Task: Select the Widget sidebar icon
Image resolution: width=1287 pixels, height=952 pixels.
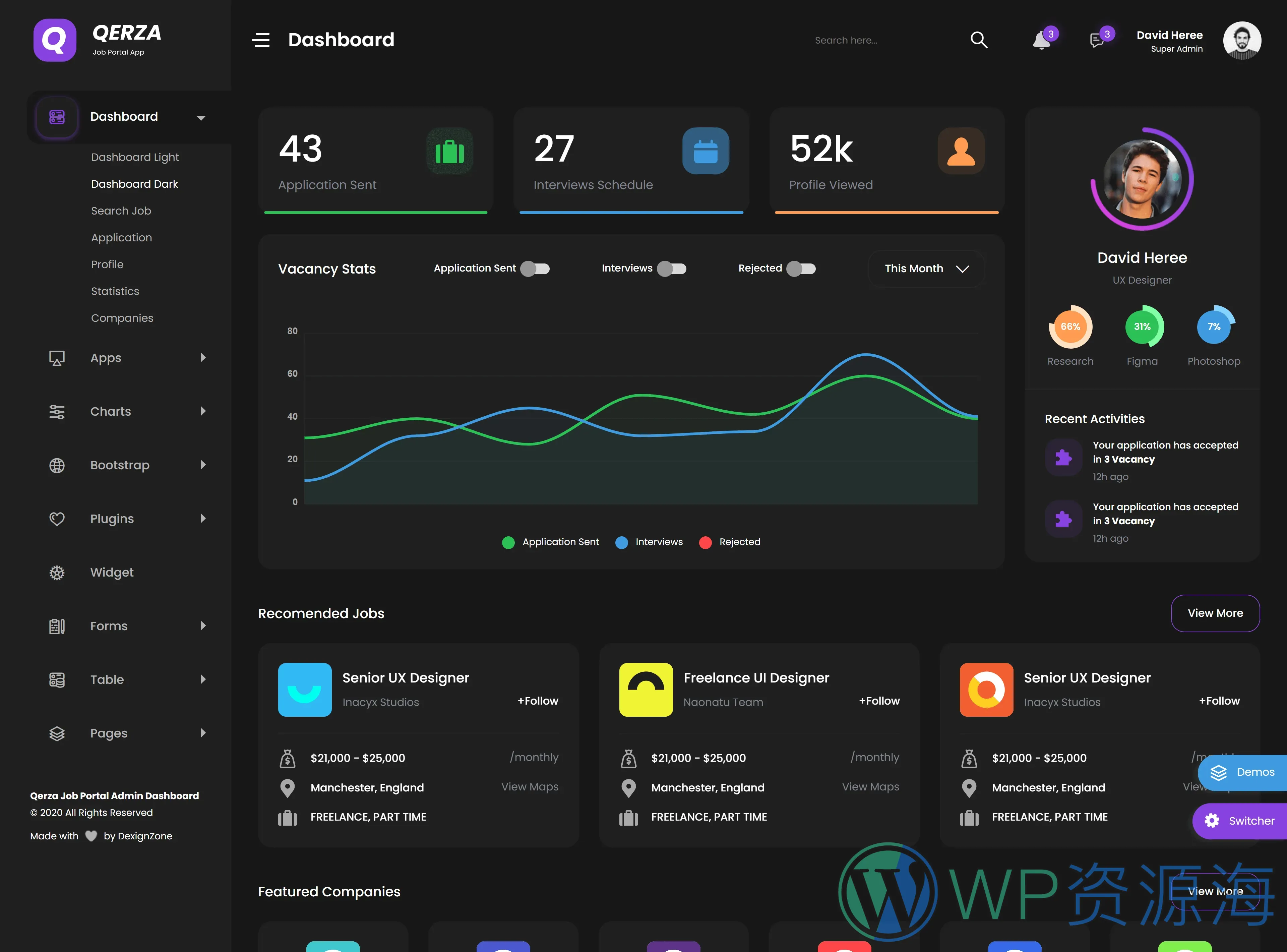Action: (x=56, y=572)
